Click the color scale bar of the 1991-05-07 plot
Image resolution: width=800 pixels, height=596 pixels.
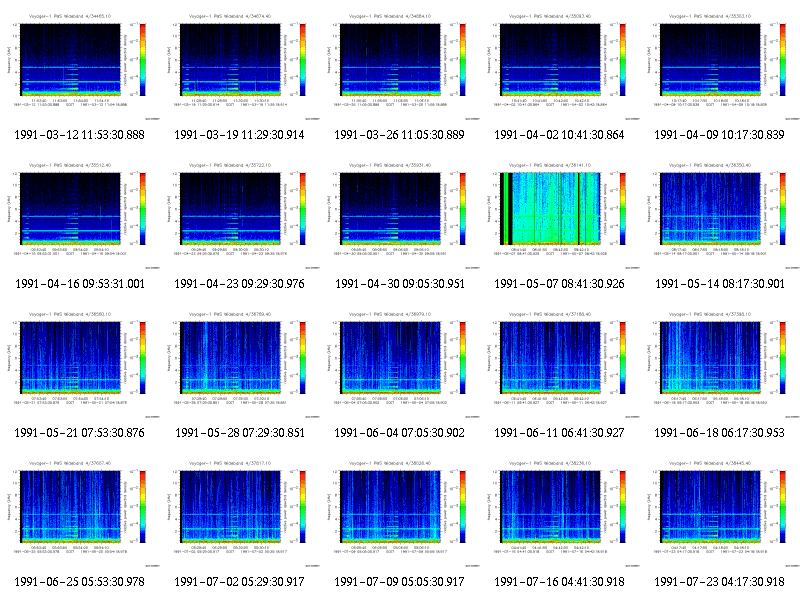(623, 209)
